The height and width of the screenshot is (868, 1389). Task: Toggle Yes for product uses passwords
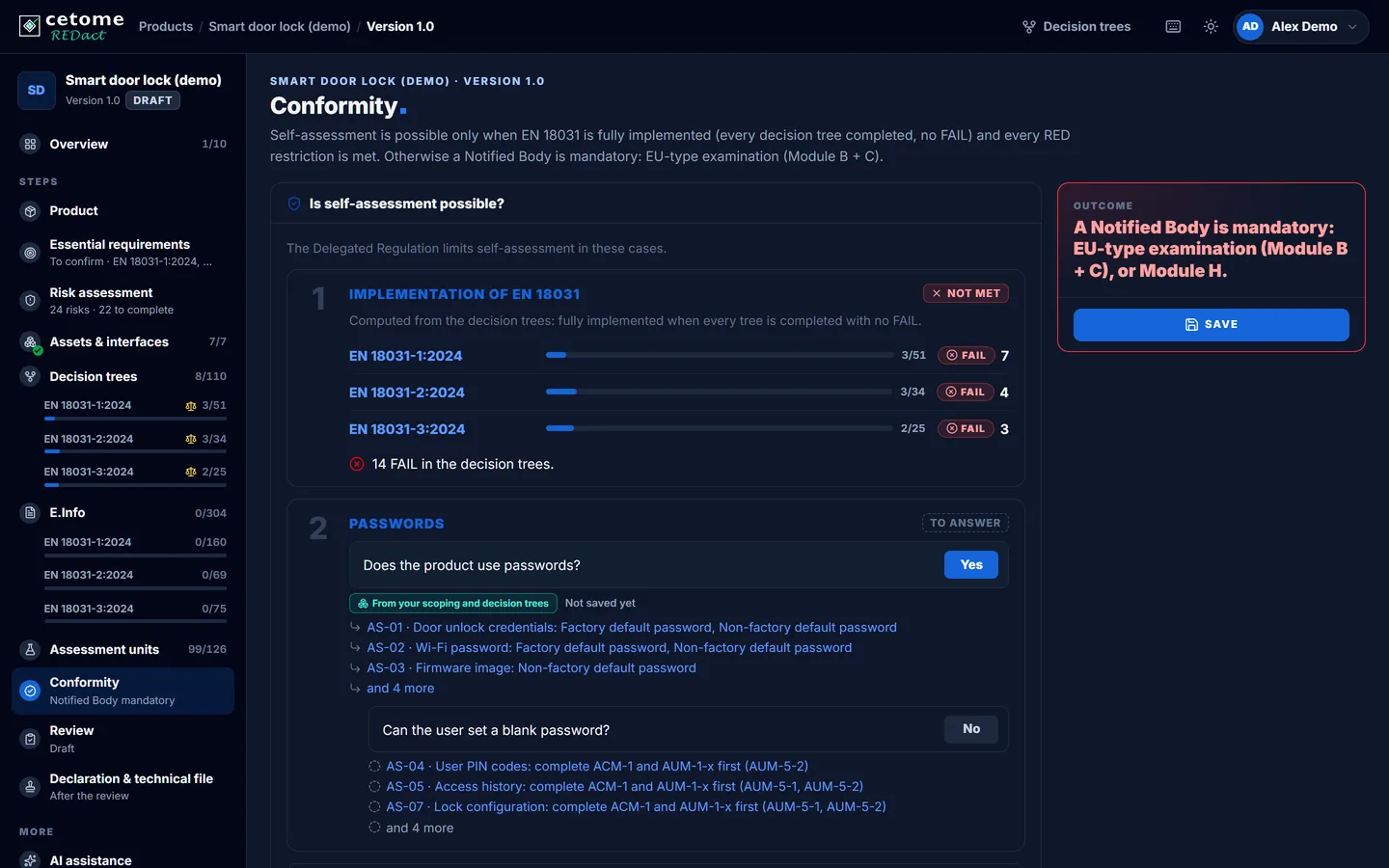tap(971, 565)
